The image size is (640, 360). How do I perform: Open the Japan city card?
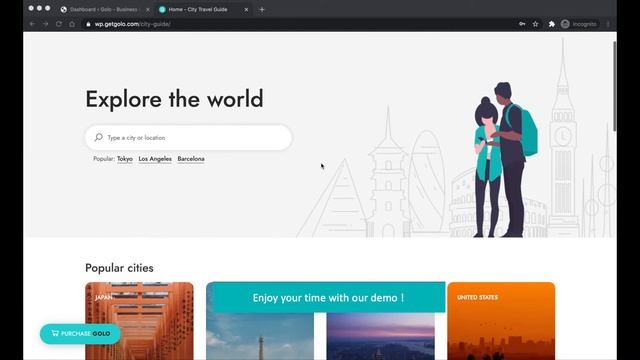pos(139,321)
